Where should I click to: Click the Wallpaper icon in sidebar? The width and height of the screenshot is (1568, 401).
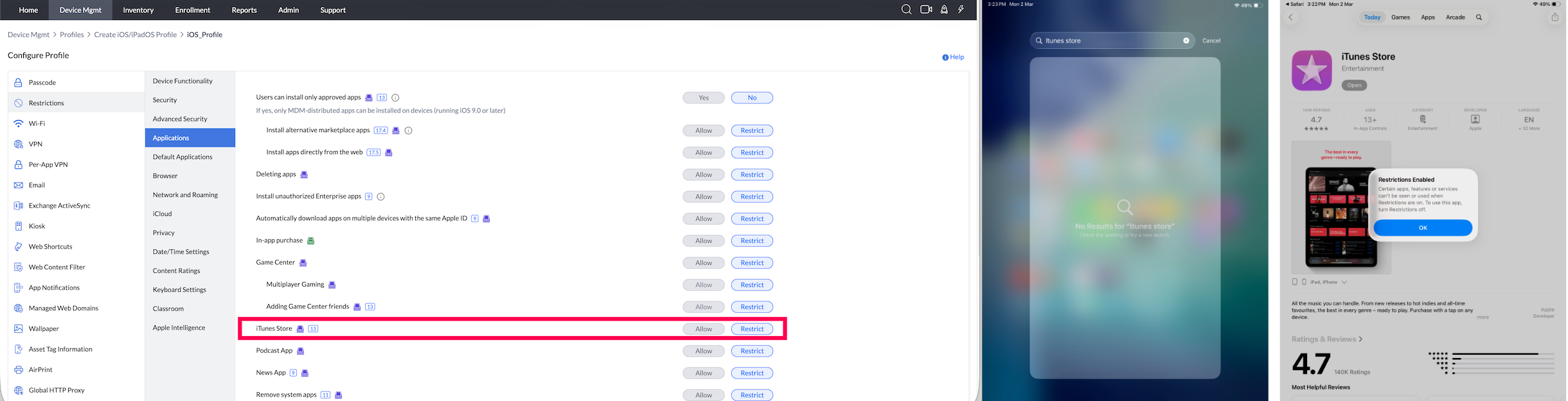click(18, 328)
